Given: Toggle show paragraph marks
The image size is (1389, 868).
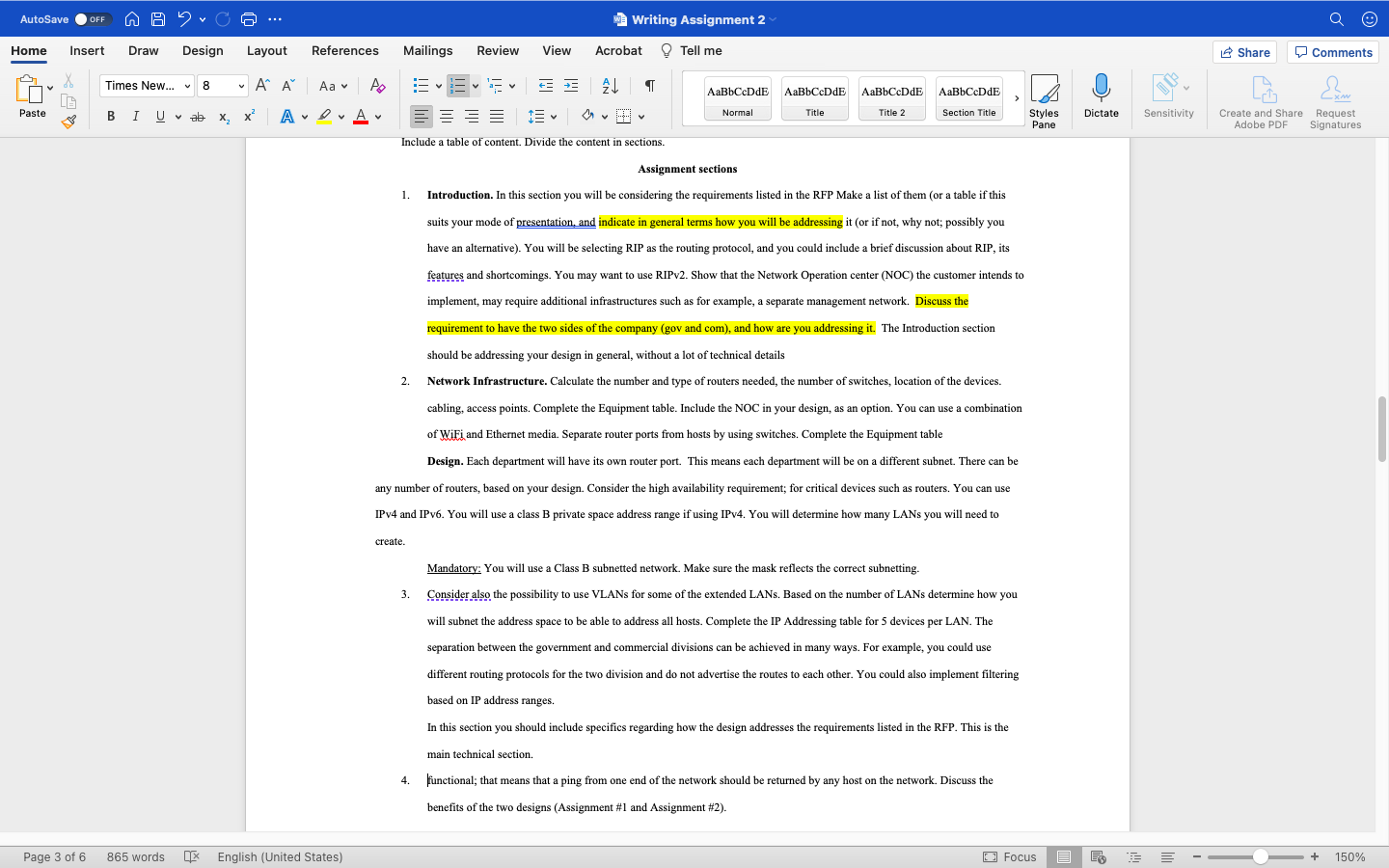Looking at the screenshot, I should pyautogui.click(x=649, y=86).
